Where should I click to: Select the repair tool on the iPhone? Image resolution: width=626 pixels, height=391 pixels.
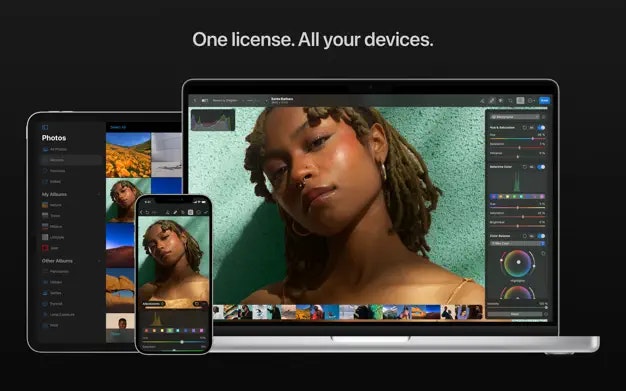tap(175, 212)
